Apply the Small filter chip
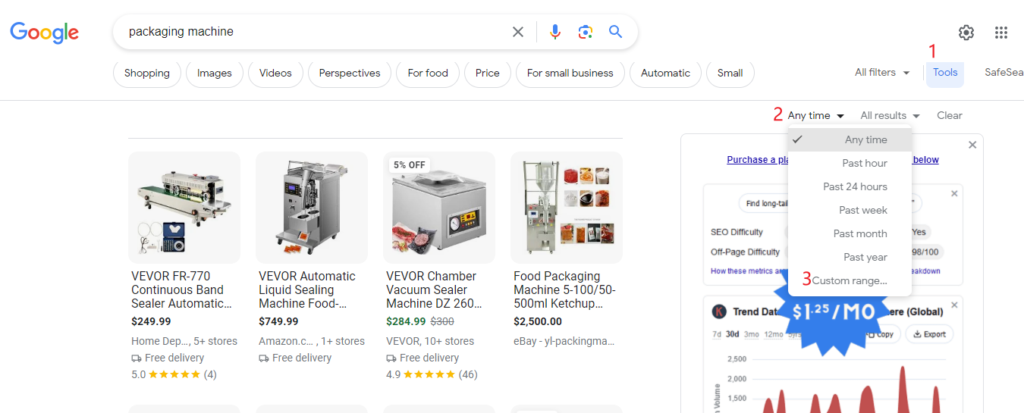1024x413 pixels. tap(730, 73)
